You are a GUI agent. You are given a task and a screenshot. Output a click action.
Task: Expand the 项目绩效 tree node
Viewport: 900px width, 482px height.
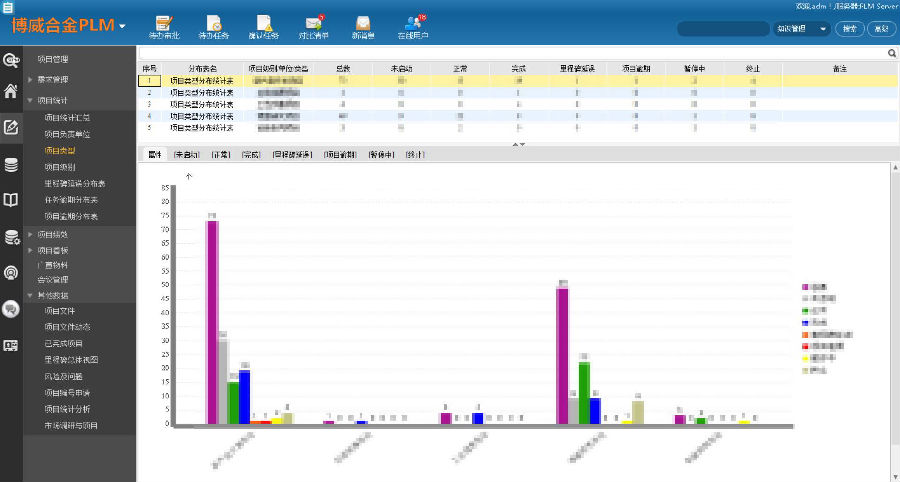31,234
